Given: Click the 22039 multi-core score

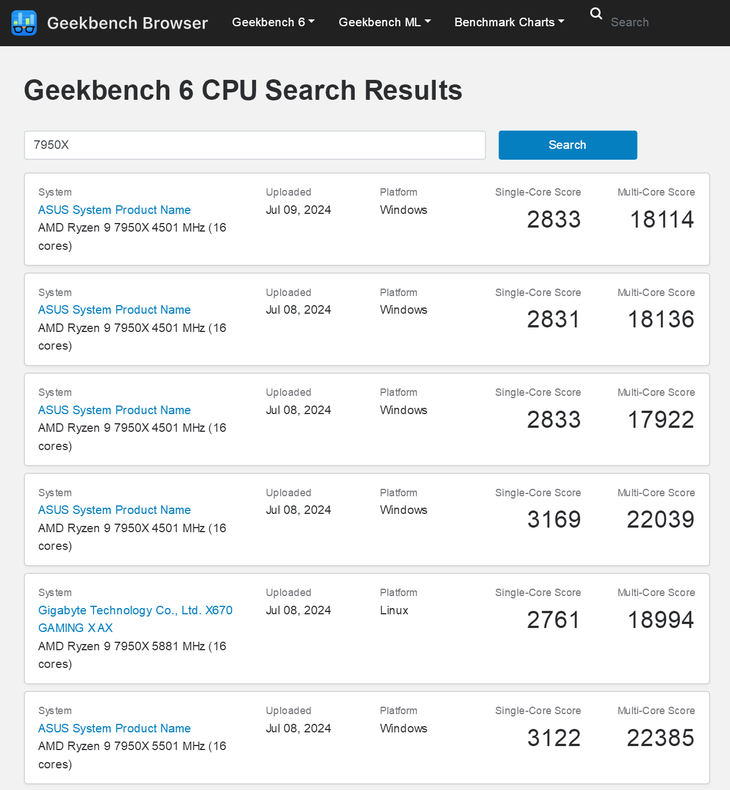Looking at the screenshot, I should click(661, 519).
